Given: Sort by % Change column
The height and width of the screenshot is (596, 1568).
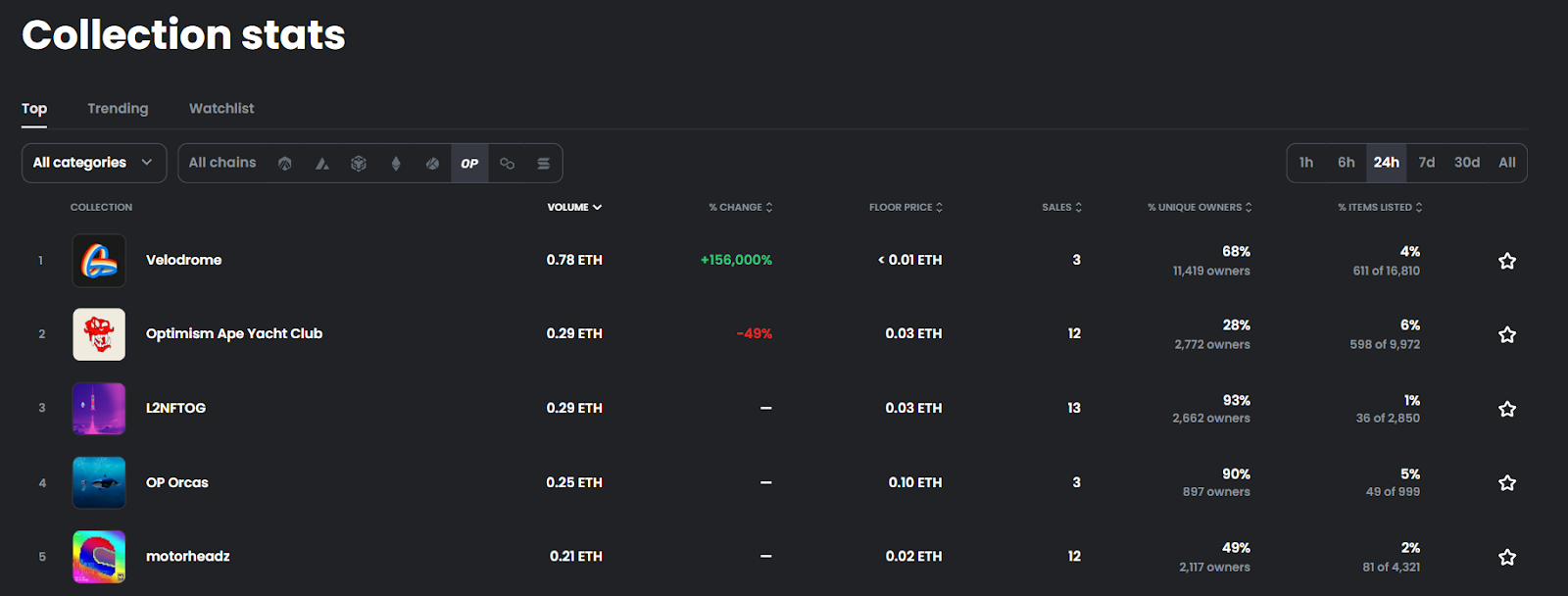Looking at the screenshot, I should (741, 207).
